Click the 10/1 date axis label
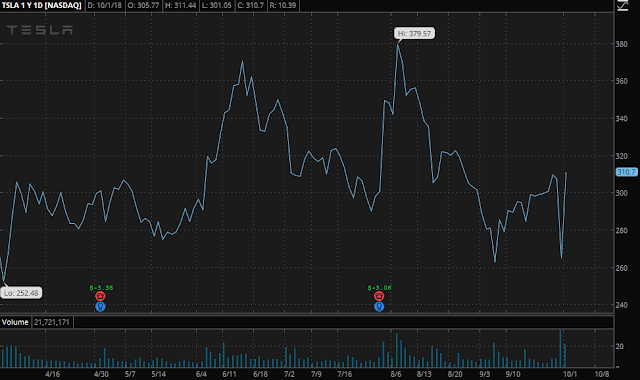The height and width of the screenshot is (380, 640). point(570,374)
